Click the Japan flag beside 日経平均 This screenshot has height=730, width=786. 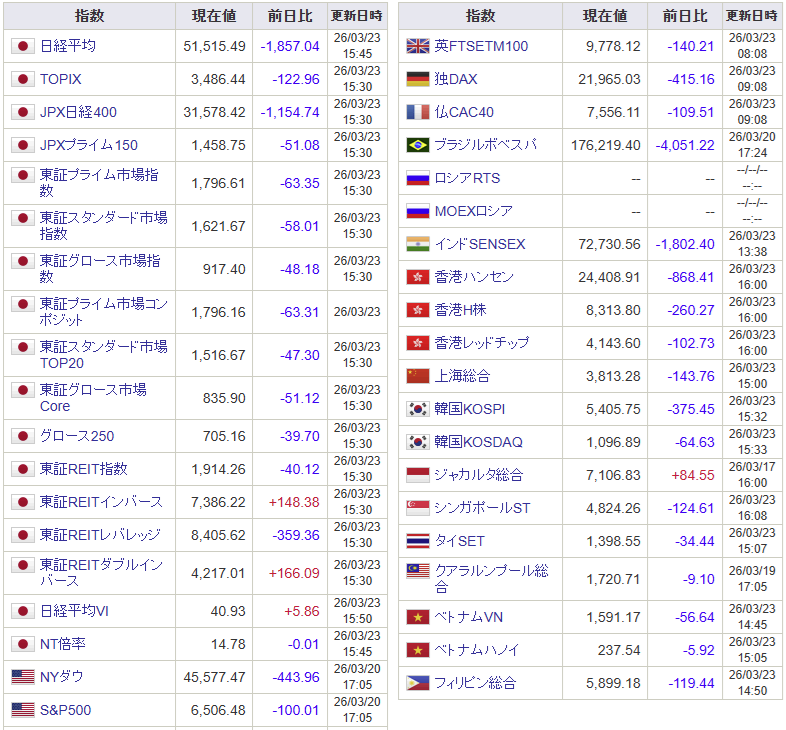pyautogui.click(x=22, y=46)
